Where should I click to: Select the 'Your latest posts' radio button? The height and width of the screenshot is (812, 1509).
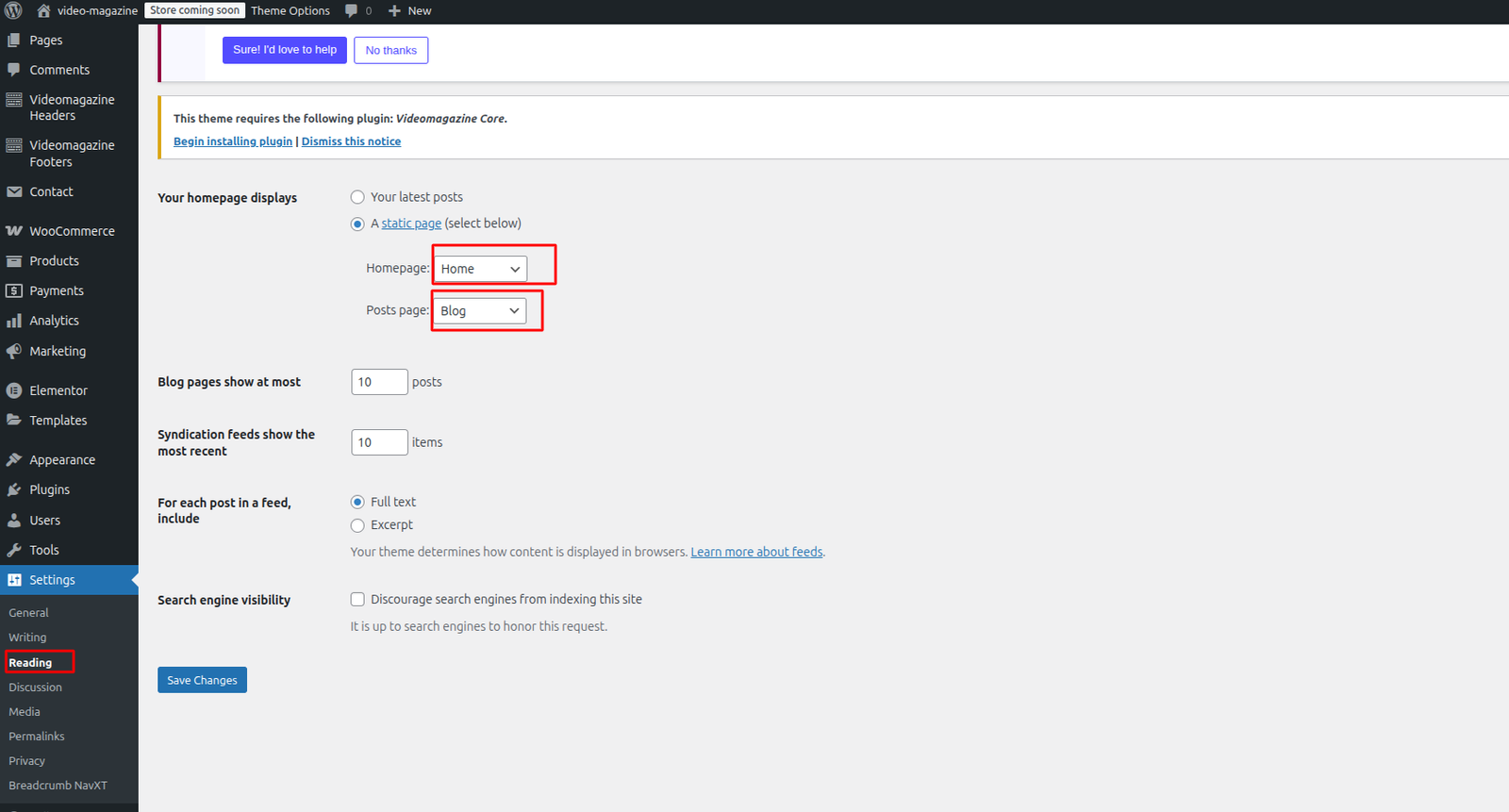pos(357,197)
